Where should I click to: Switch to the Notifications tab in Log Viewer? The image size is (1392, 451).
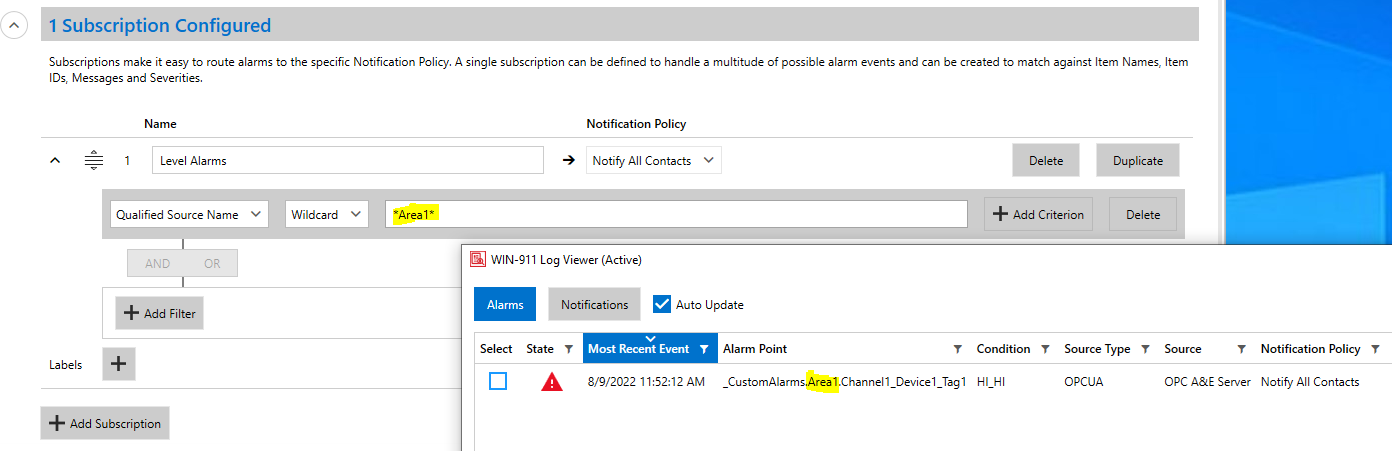(594, 304)
